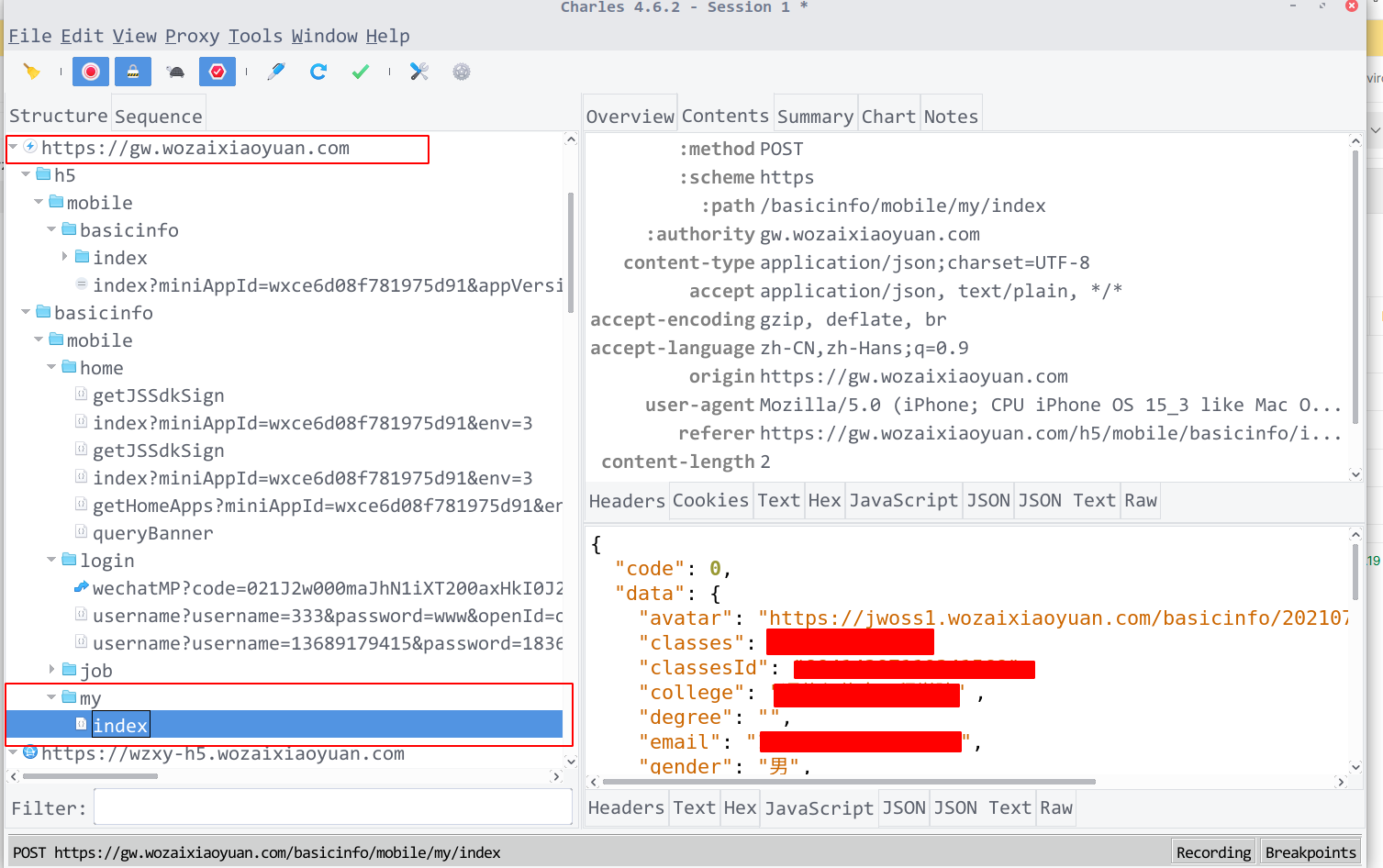
Task: Open Settings gear icon in toolbar
Action: [462, 72]
